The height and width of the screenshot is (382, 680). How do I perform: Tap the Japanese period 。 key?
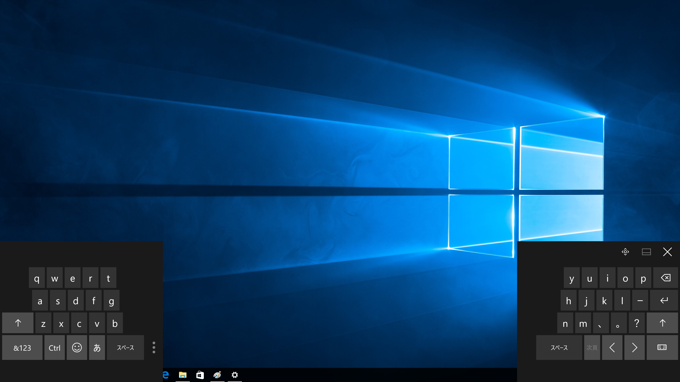[618, 323]
